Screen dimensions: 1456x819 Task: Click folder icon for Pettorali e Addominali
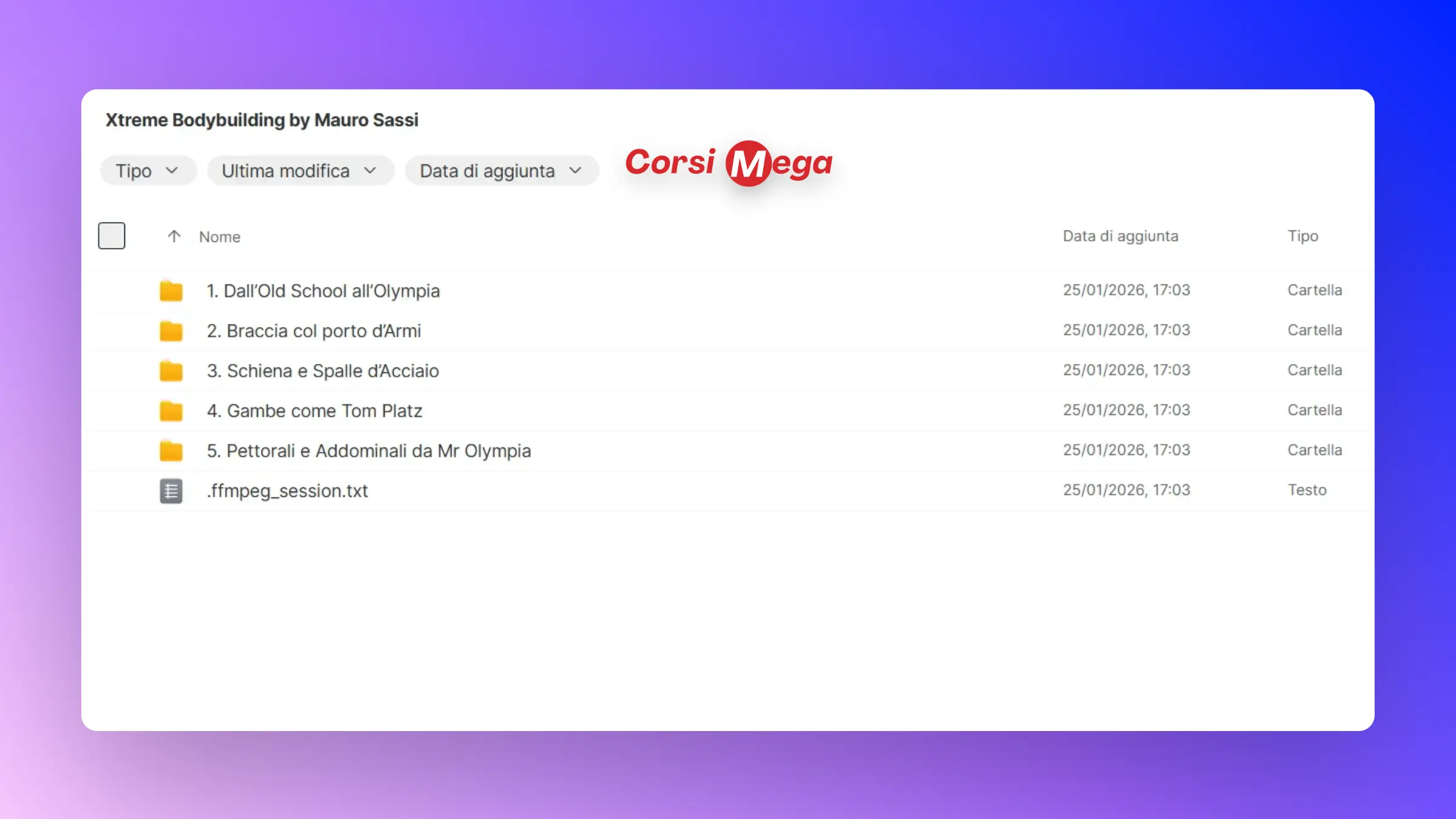(x=171, y=451)
